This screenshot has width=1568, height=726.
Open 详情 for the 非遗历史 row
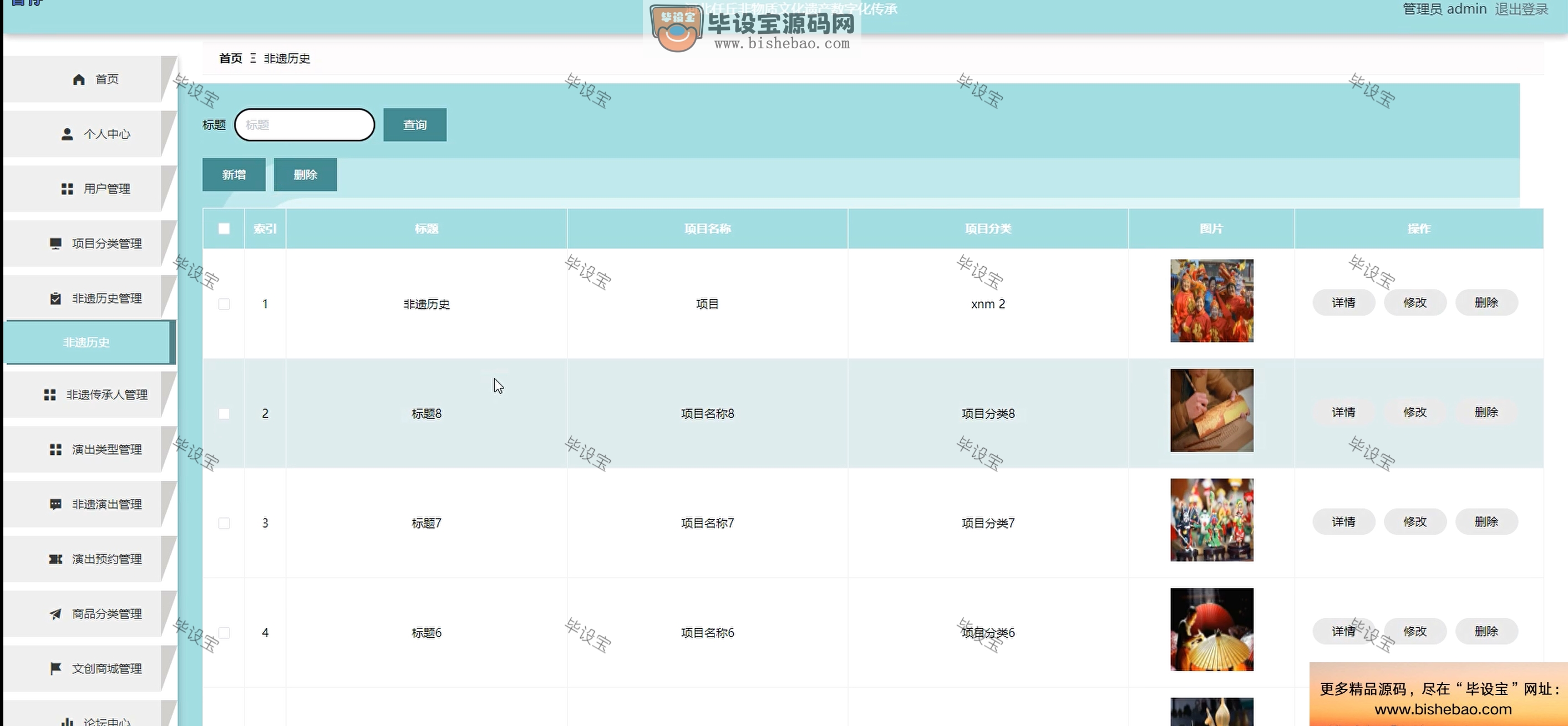1343,302
